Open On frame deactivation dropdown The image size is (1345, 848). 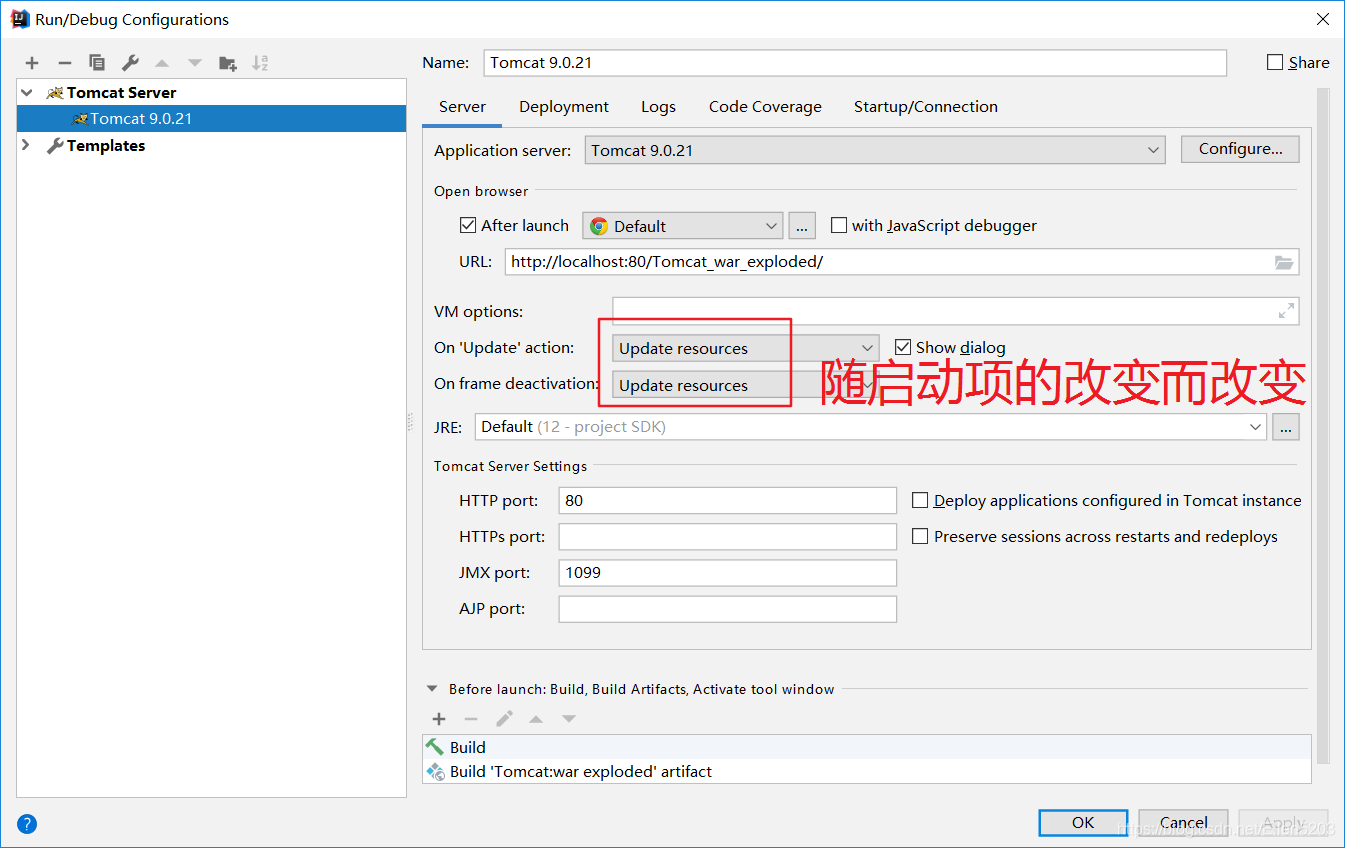click(x=746, y=385)
